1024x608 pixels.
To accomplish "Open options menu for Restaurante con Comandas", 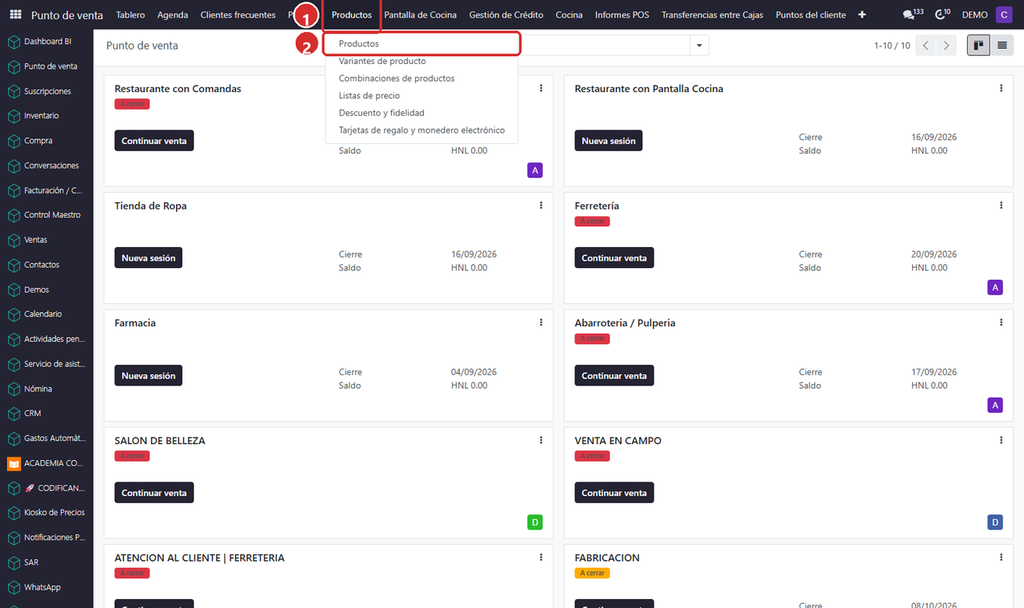I will click(541, 88).
